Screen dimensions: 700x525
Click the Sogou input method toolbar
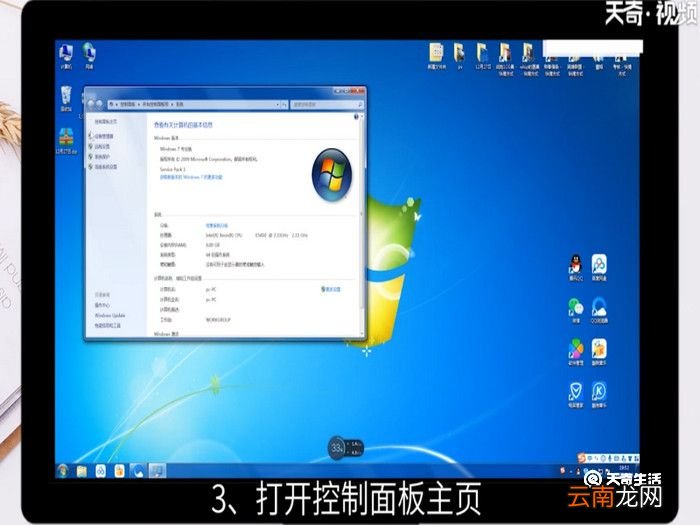tap(608, 458)
